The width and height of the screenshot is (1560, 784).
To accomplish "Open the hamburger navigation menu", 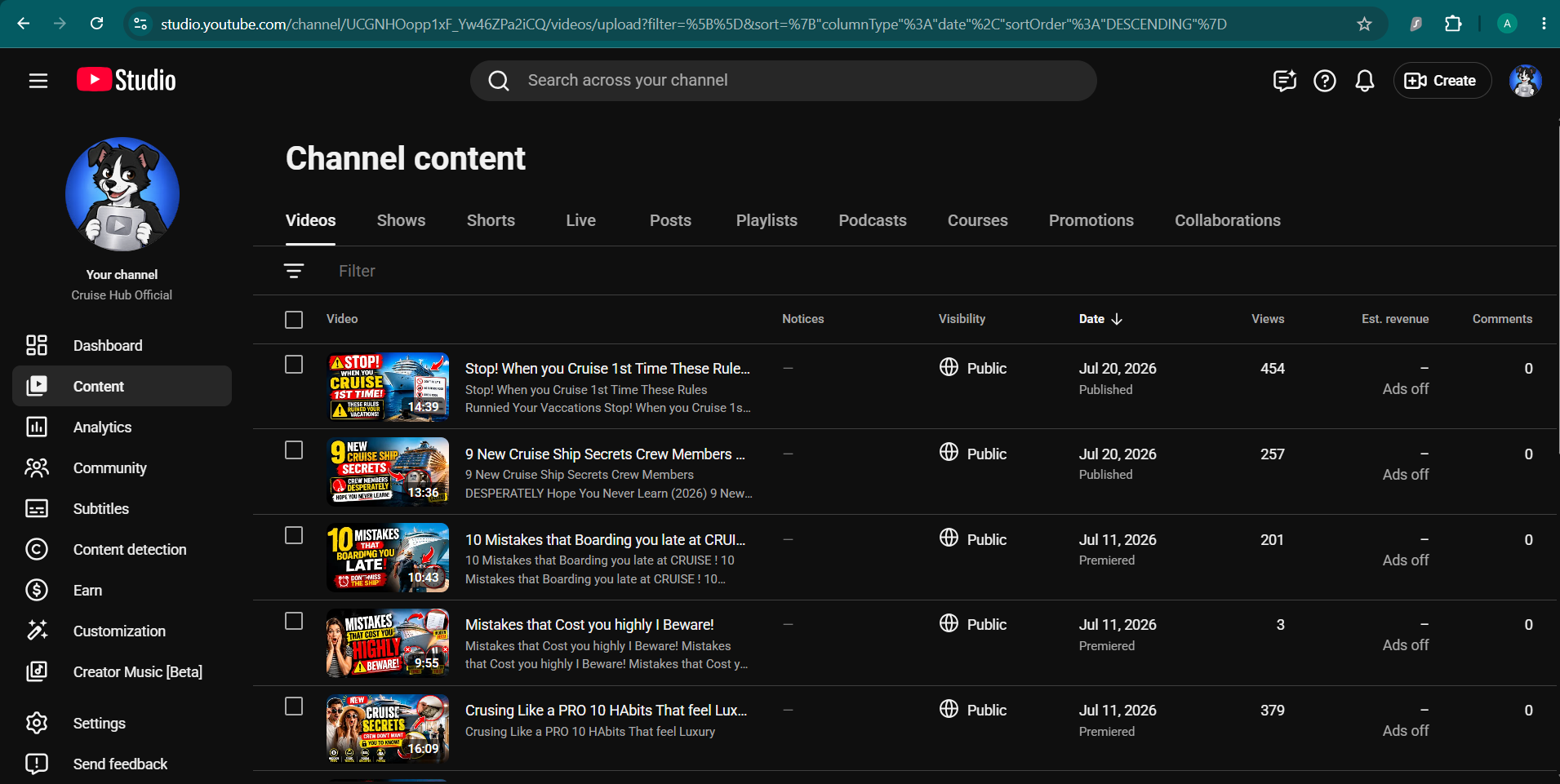I will [38, 81].
